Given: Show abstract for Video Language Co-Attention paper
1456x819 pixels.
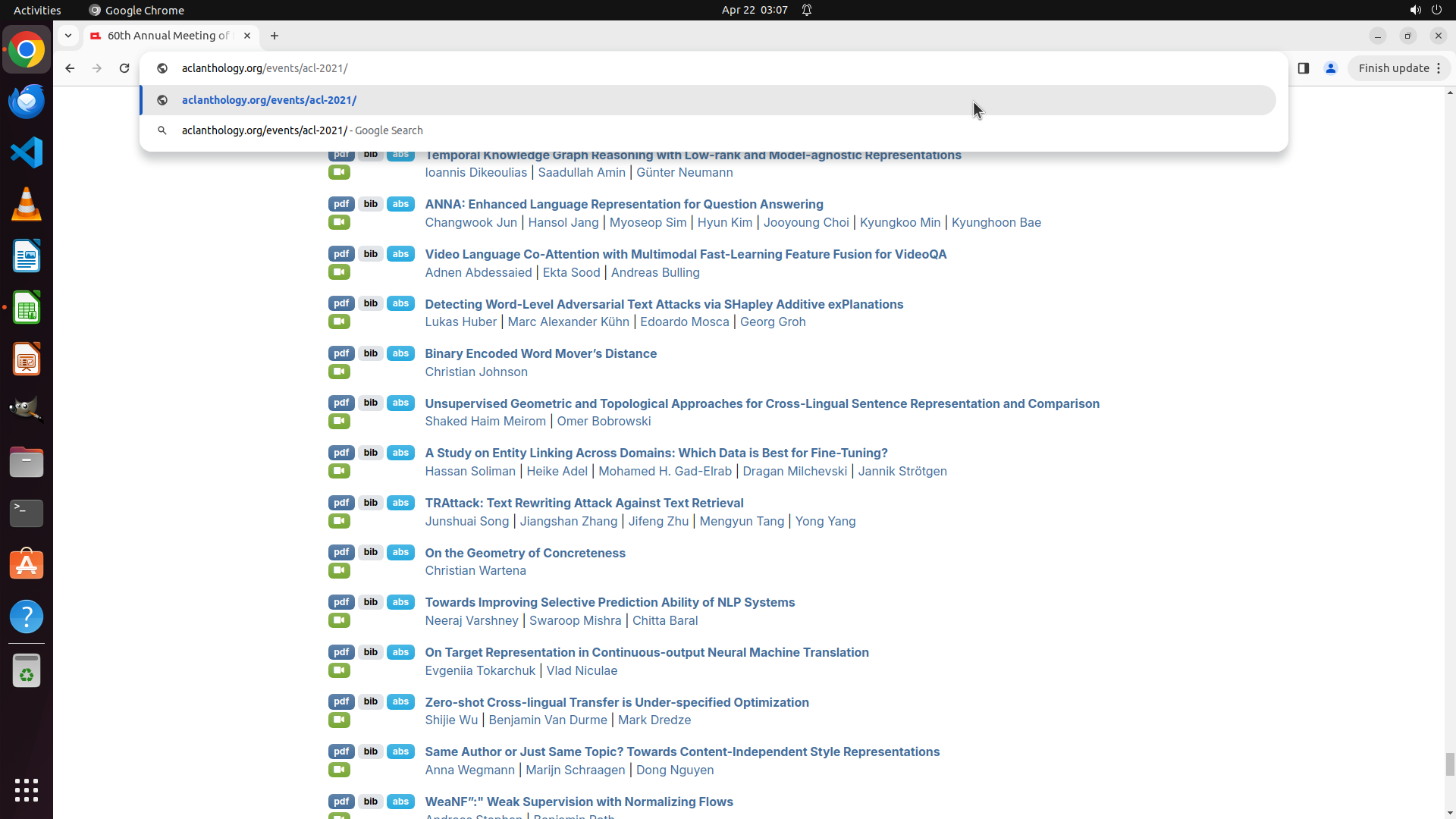Looking at the screenshot, I should (400, 254).
